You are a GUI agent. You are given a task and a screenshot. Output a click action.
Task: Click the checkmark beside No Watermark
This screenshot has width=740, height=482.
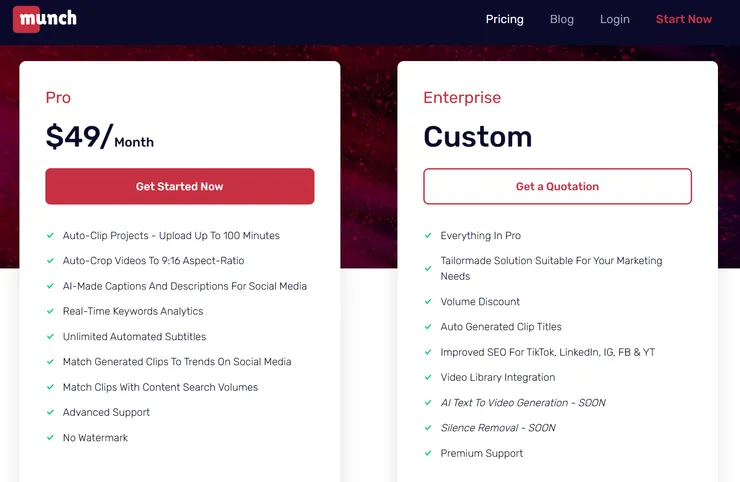pos(50,437)
